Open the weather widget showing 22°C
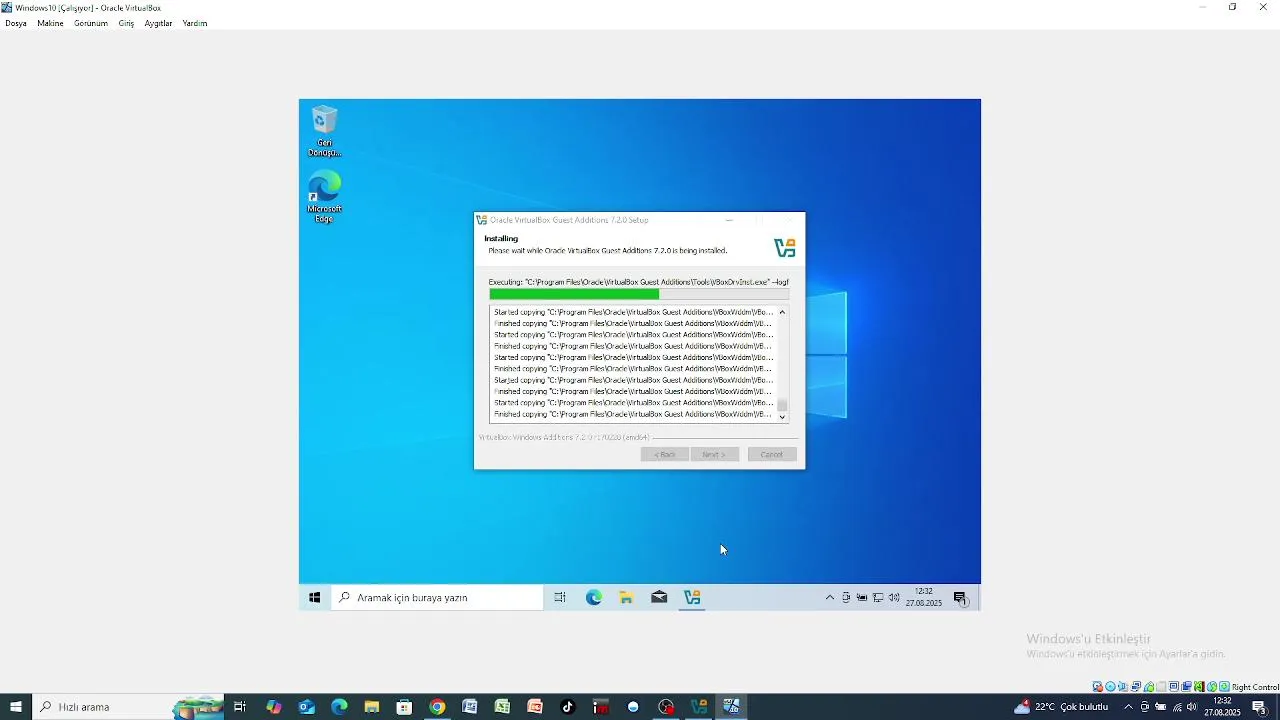Screen dimensions: 1280x720 (1061, 707)
